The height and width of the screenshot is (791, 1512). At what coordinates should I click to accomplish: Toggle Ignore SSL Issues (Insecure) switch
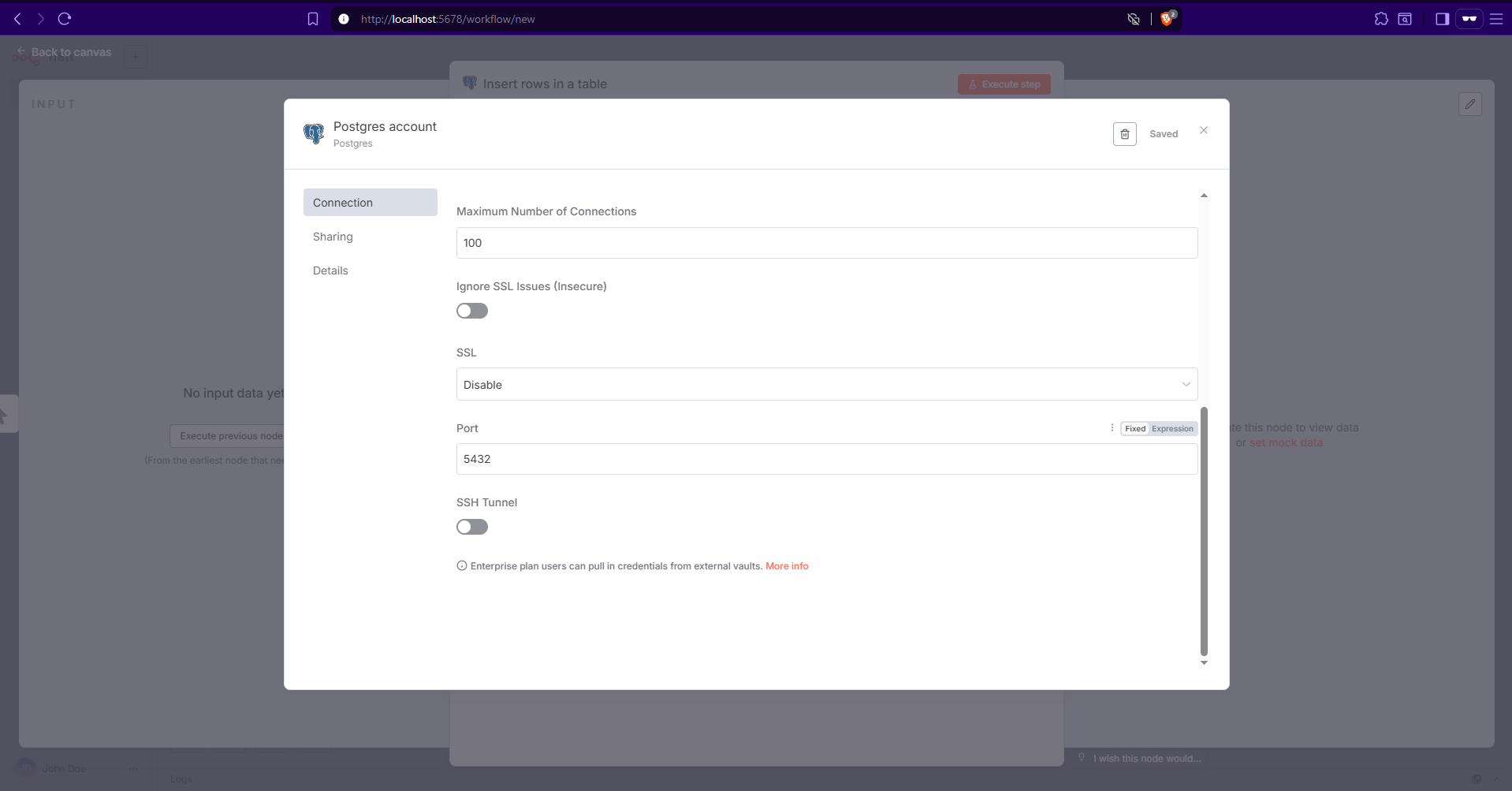(x=472, y=311)
